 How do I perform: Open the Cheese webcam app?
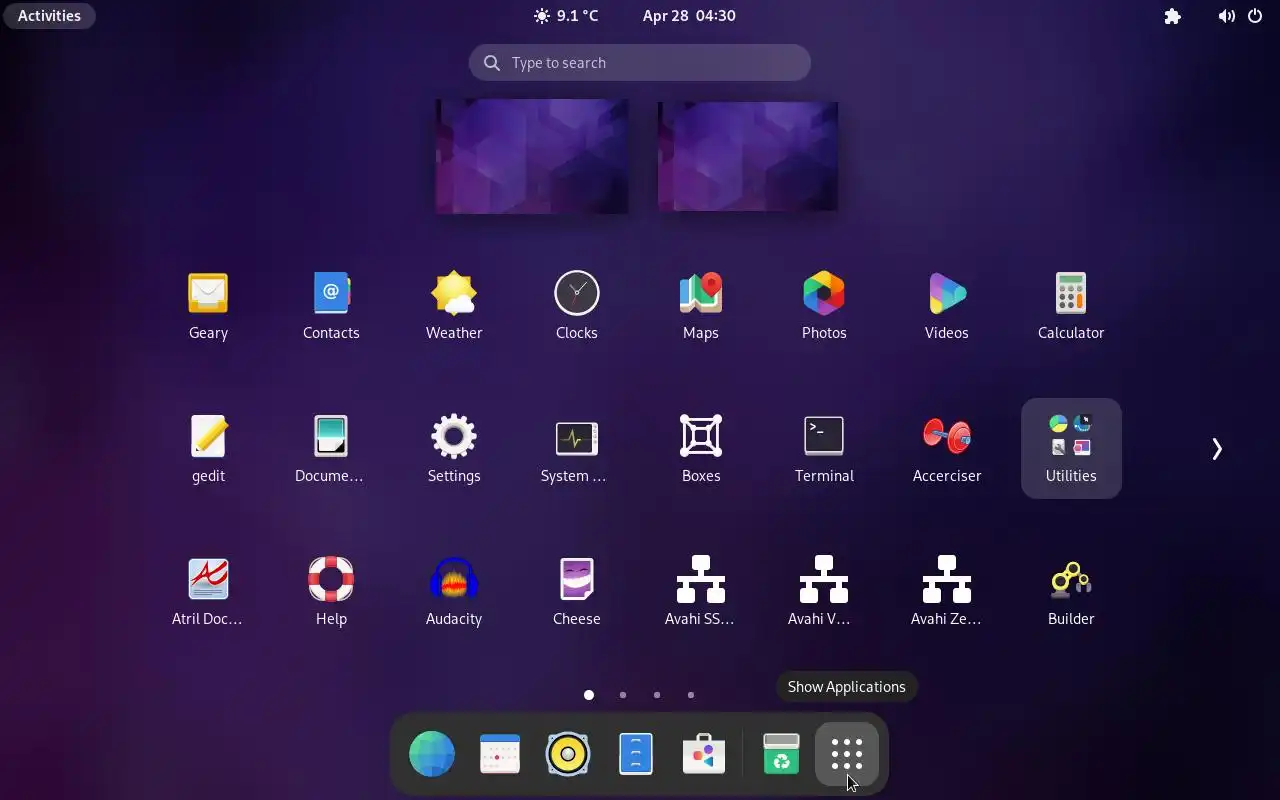pyautogui.click(x=577, y=592)
